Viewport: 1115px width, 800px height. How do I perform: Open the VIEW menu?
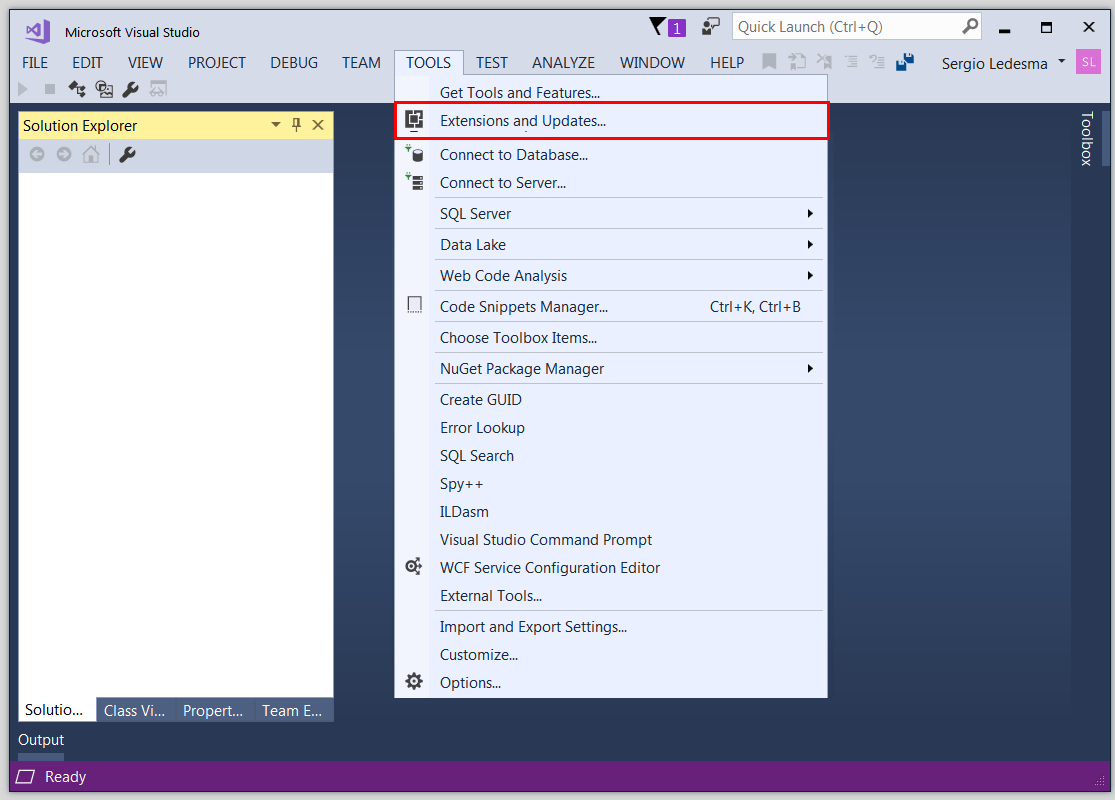point(145,63)
